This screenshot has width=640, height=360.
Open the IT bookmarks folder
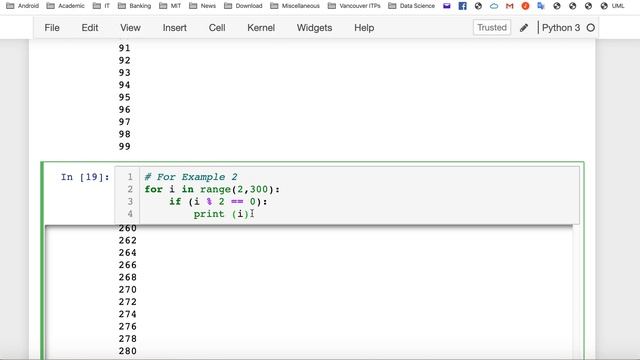[x=101, y=6]
